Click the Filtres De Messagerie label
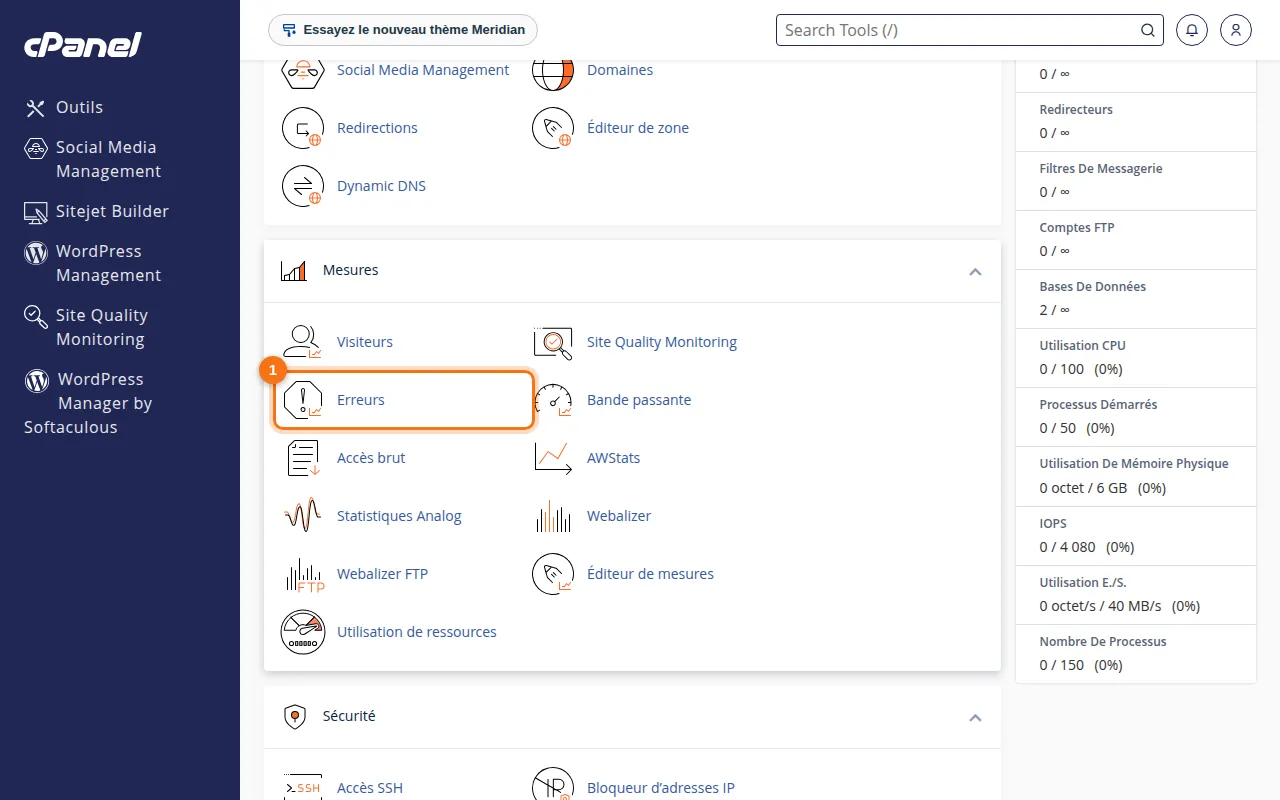Screen dimensions: 1280x800 (x=1101, y=169)
